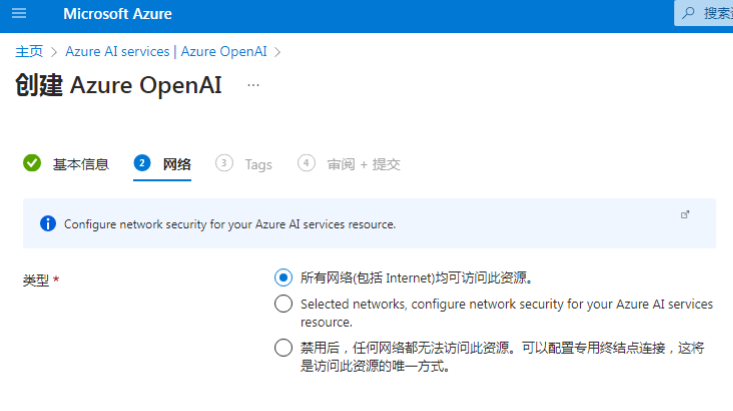The image size is (733, 411).
Task: Open the 审阅 + 提交 tab
Action: tap(364, 165)
